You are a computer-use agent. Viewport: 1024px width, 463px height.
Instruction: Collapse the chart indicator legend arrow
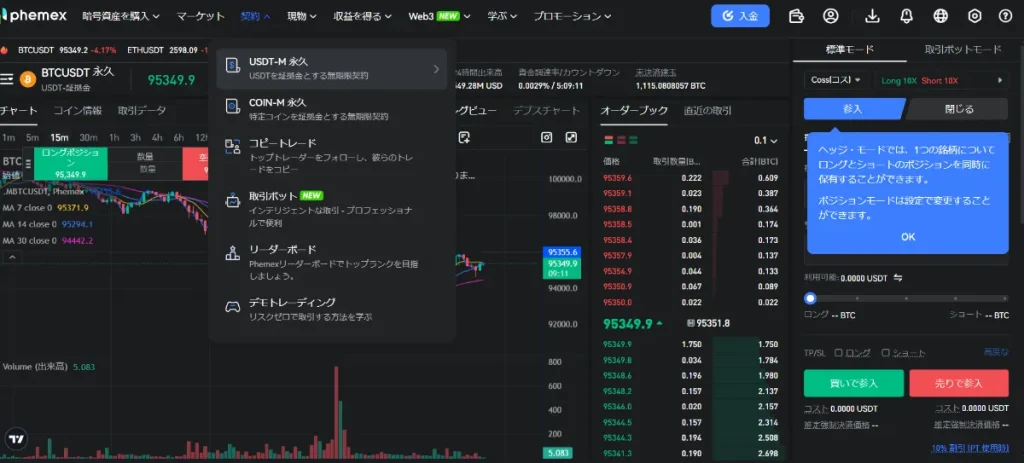tap(12, 257)
